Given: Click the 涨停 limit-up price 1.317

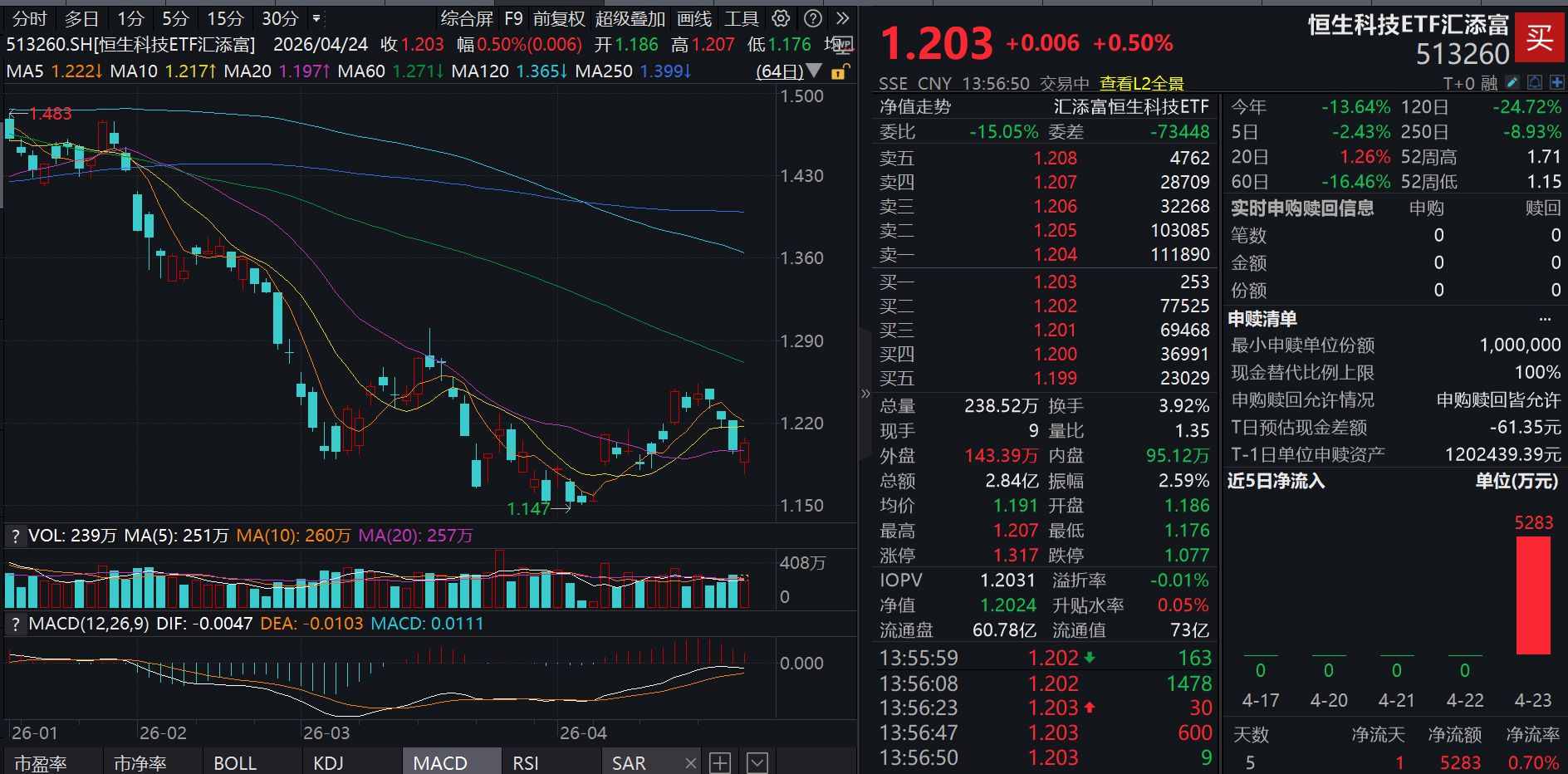Looking at the screenshot, I should (1016, 556).
